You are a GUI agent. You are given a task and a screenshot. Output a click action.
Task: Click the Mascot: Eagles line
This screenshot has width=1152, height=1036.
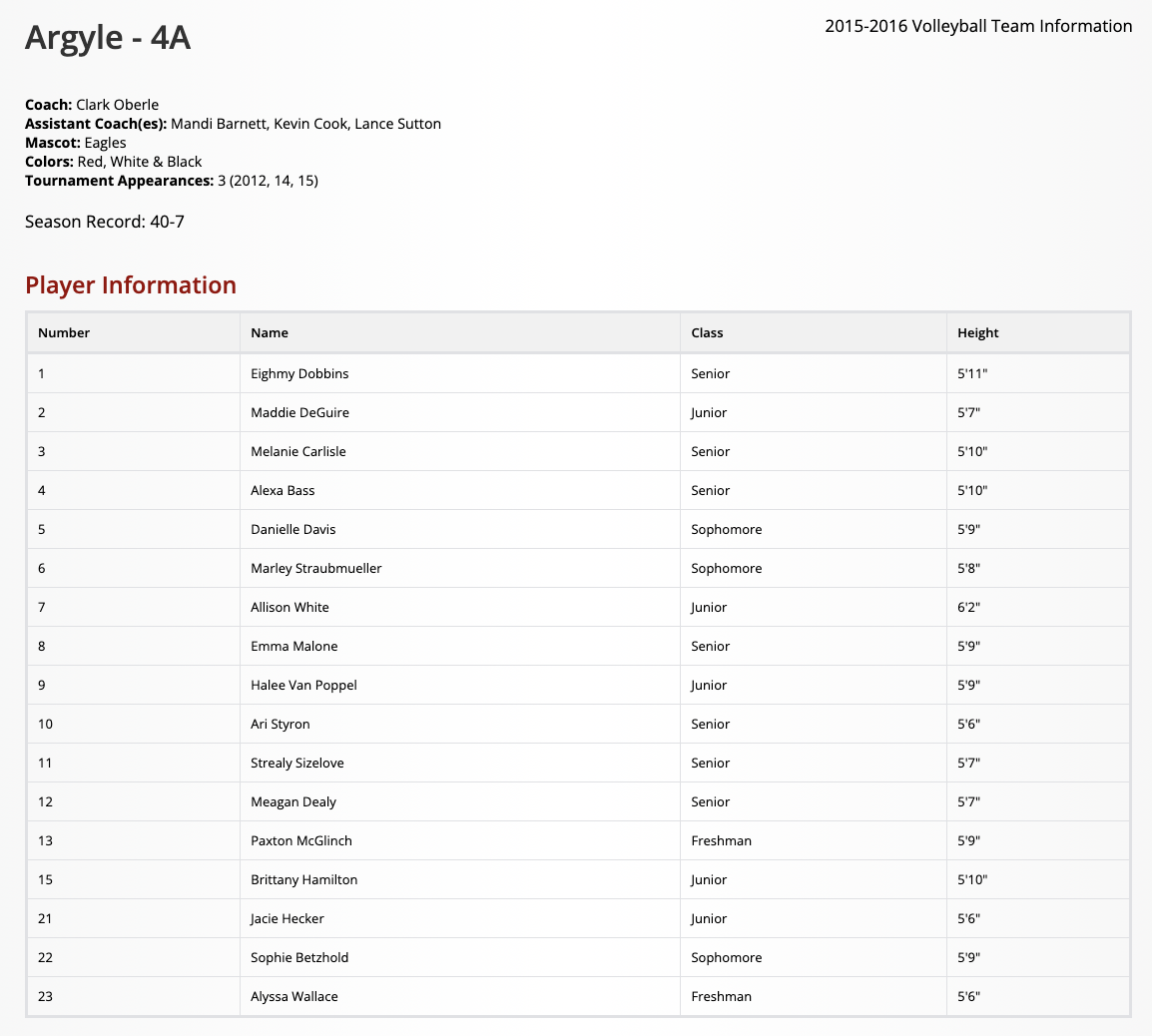click(x=76, y=143)
